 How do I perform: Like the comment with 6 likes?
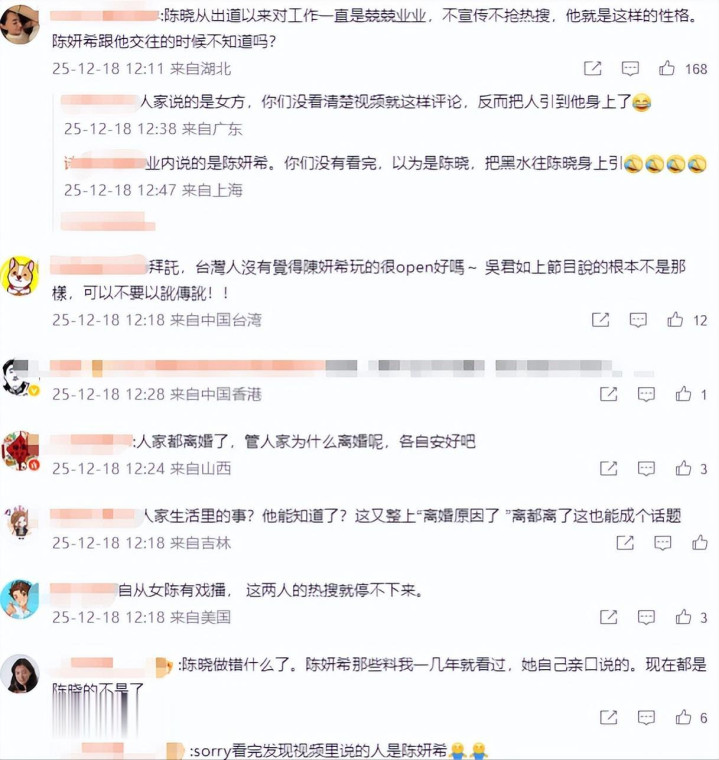point(683,717)
